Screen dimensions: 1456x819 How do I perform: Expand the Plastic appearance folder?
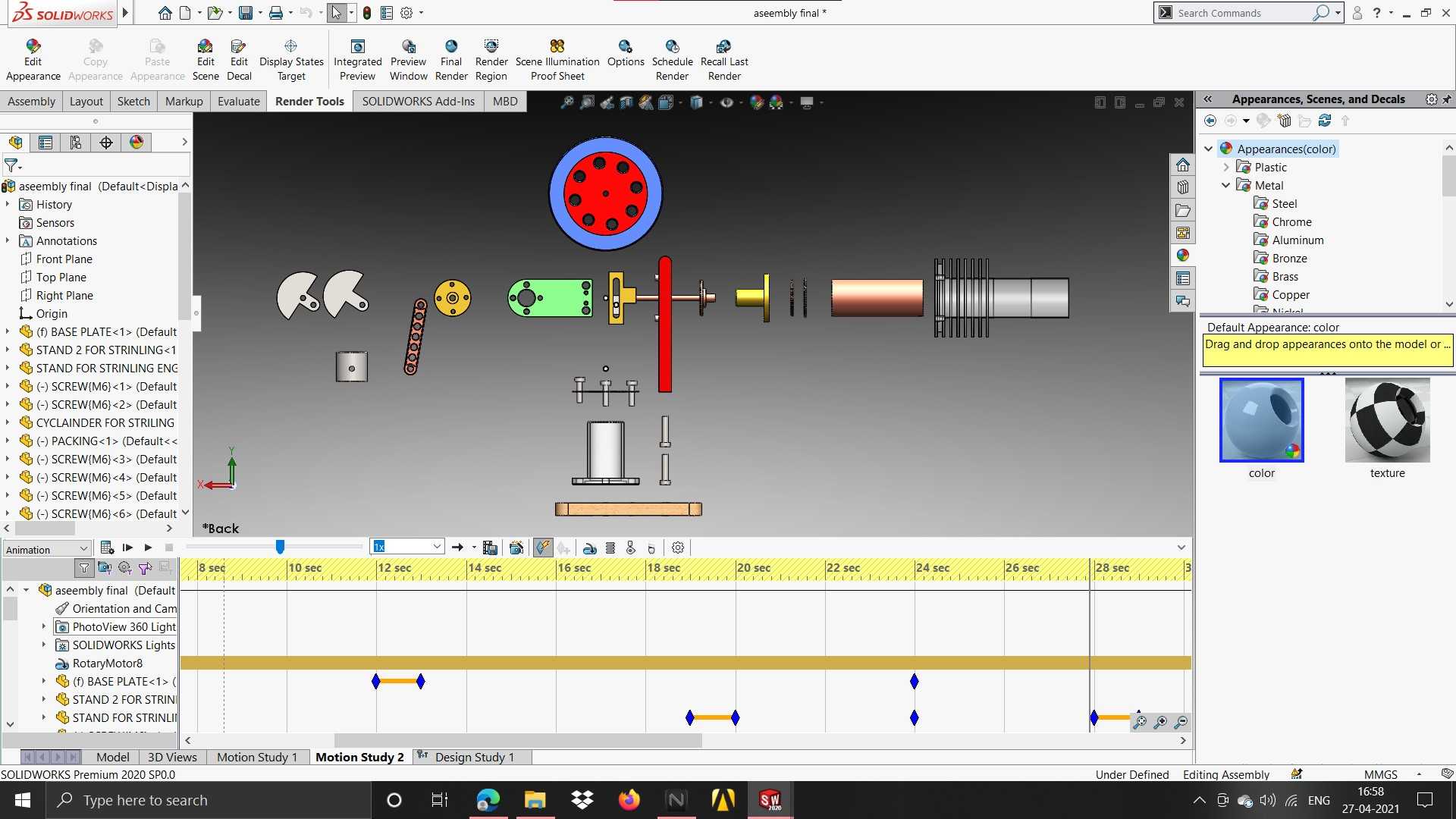coord(1226,167)
